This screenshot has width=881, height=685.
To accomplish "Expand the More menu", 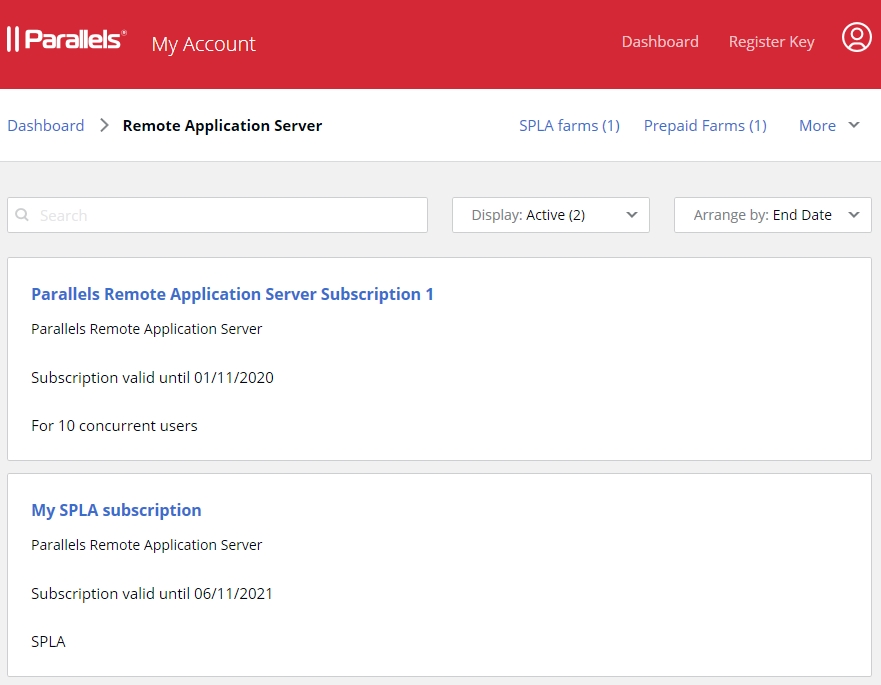I will (829, 126).
